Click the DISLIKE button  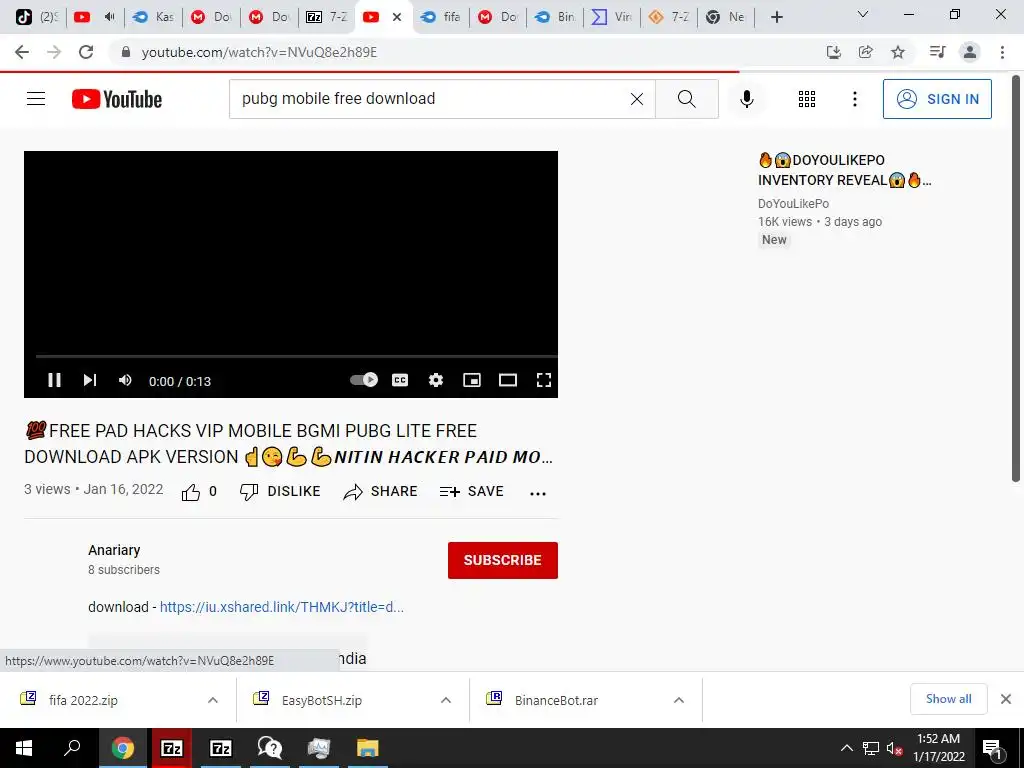point(280,492)
